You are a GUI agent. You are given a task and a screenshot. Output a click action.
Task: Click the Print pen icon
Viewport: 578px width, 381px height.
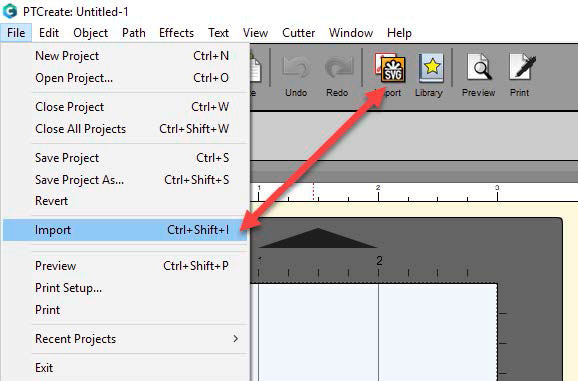(x=522, y=67)
